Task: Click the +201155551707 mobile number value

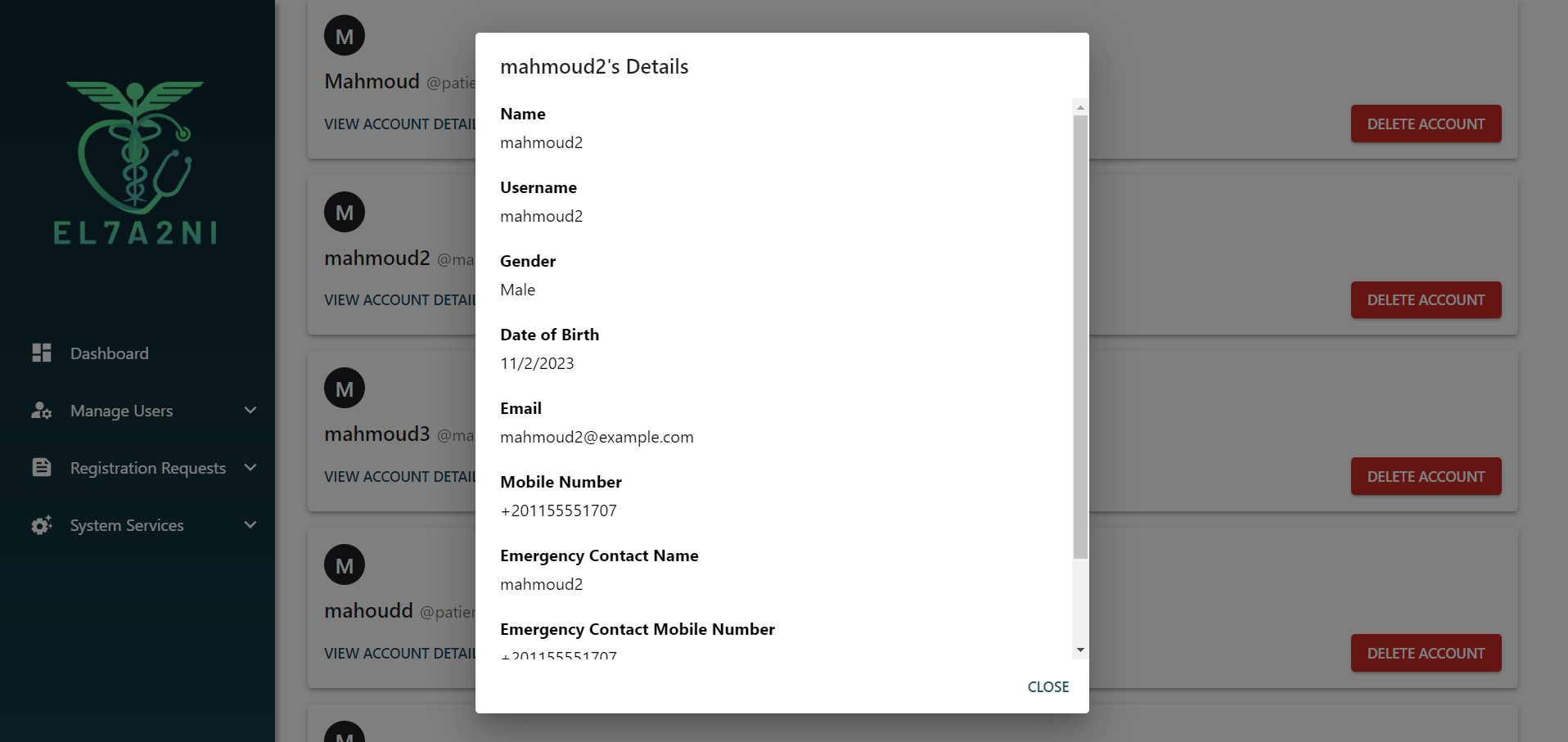Action: tap(558, 510)
